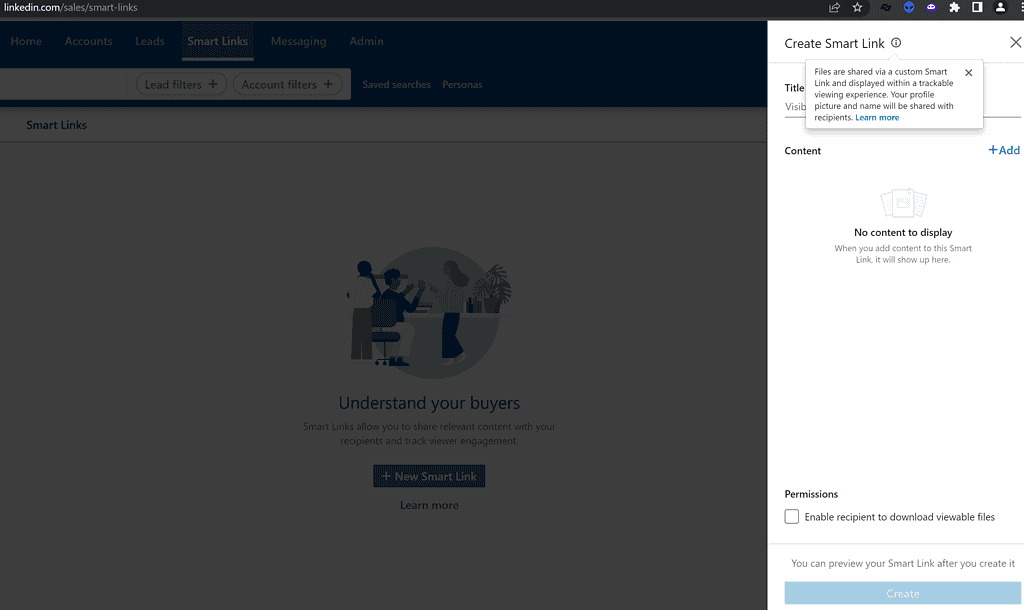
Task: Open the browser profile avatar
Action: tap(1000, 8)
